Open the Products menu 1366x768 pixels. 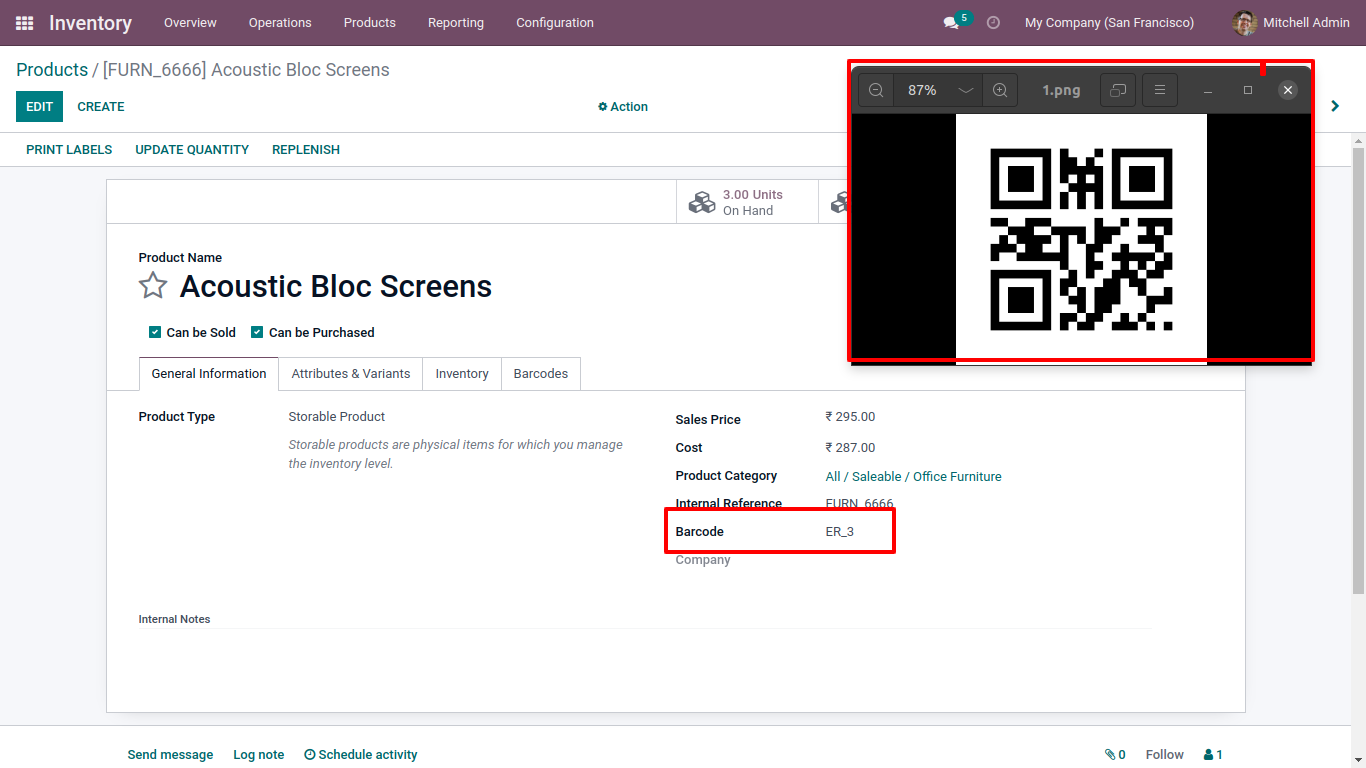point(370,22)
